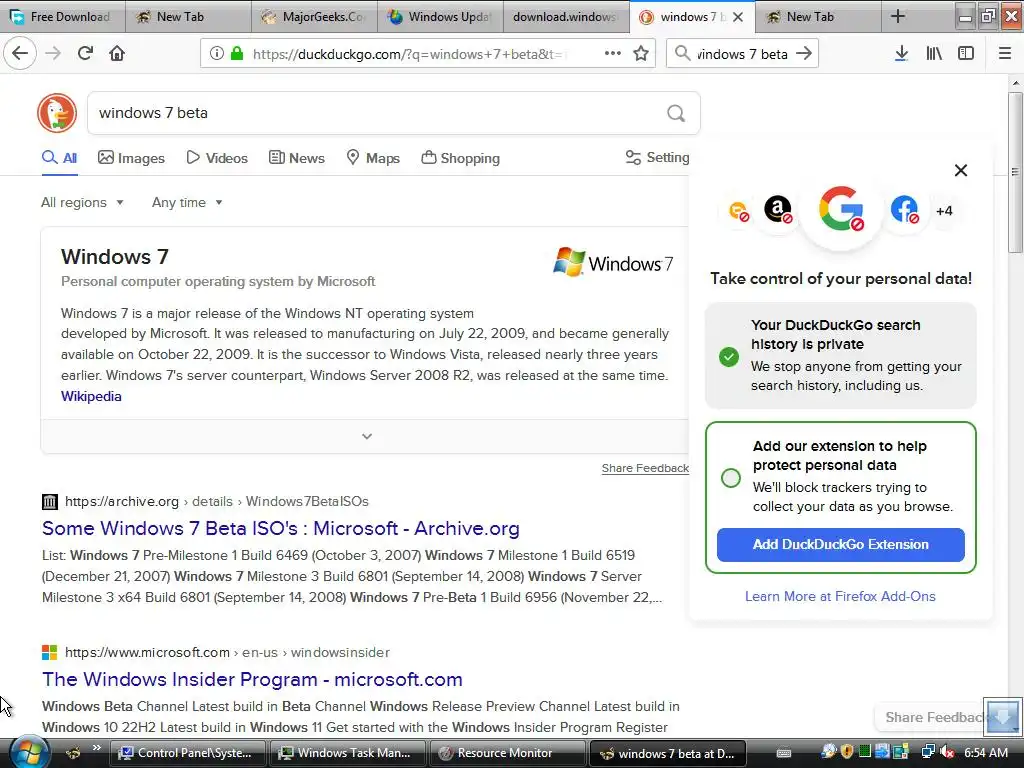The width and height of the screenshot is (1024, 768).
Task: Select the All search tab
Action: [59, 158]
